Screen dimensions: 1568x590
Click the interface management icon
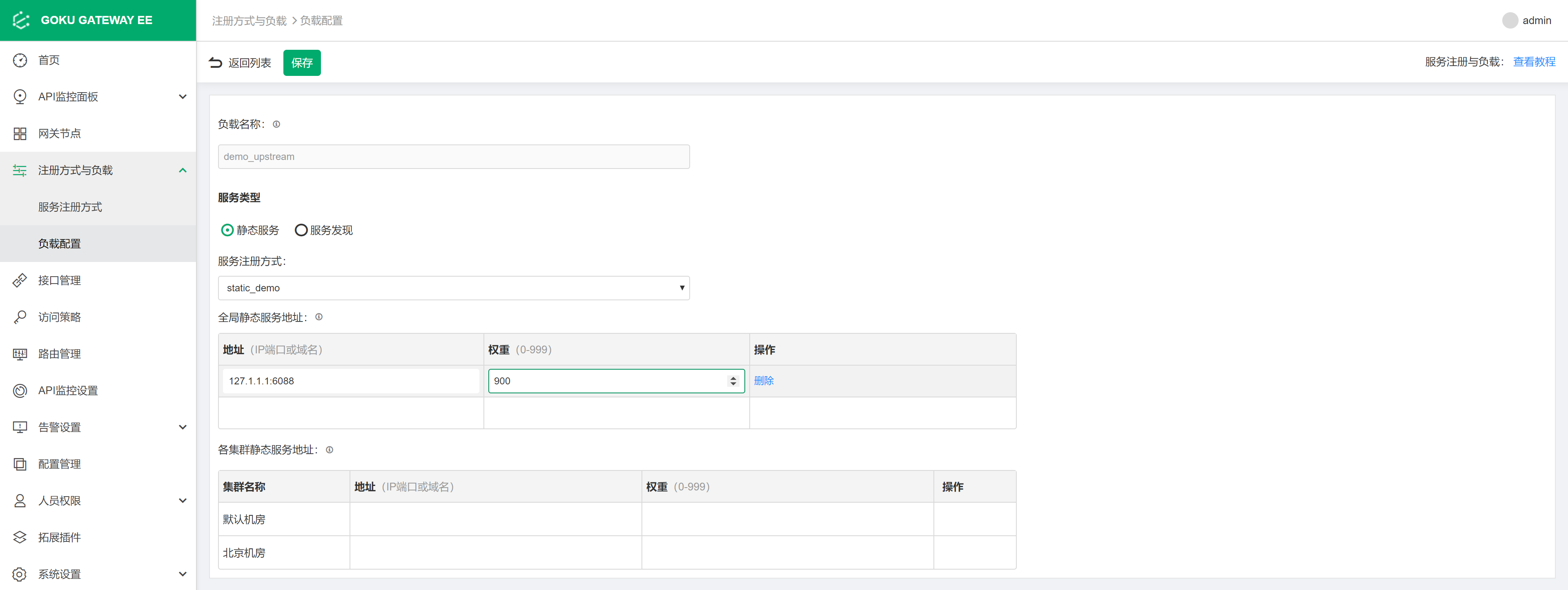(20, 280)
